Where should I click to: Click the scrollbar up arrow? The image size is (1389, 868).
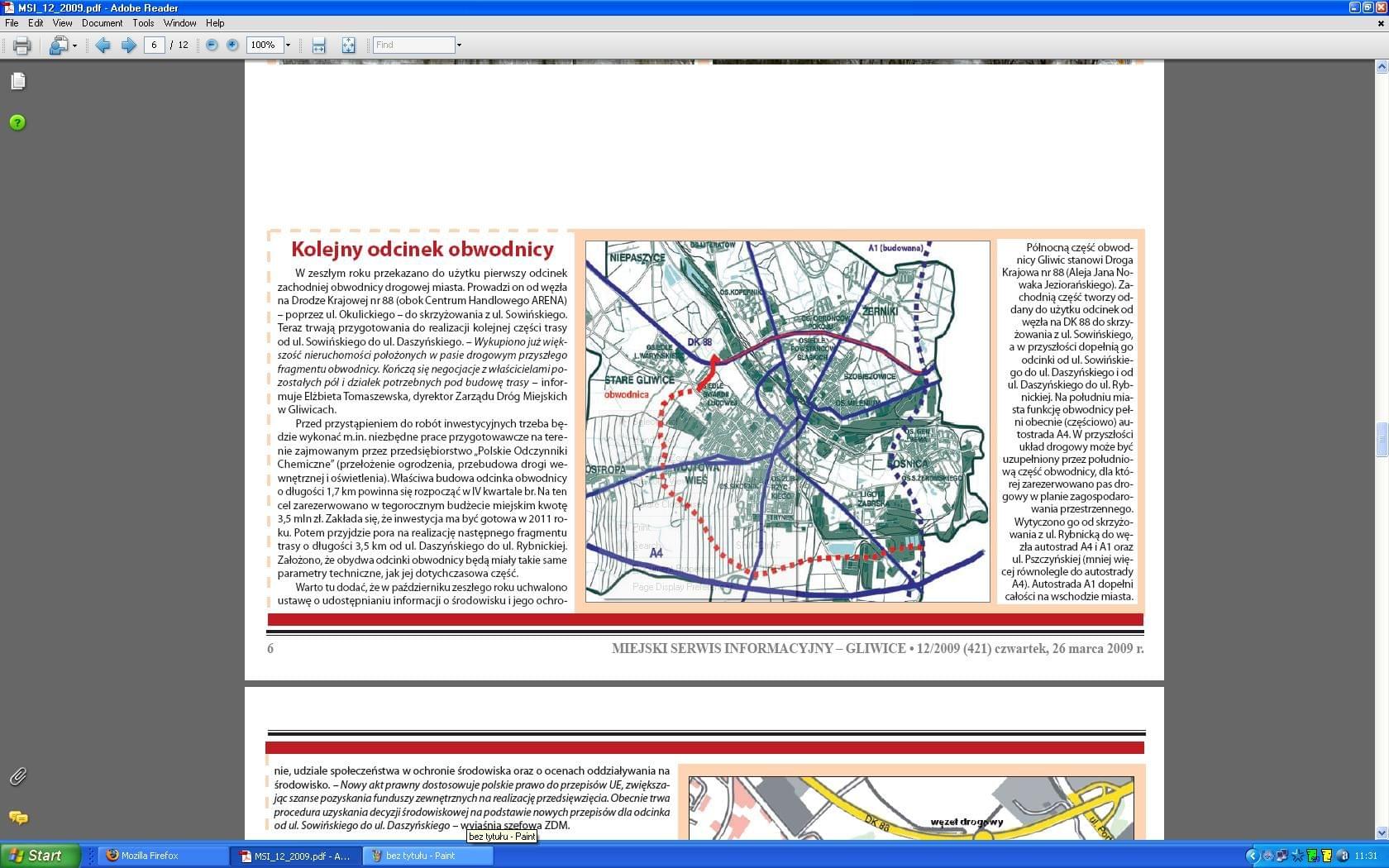click(x=1382, y=67)
